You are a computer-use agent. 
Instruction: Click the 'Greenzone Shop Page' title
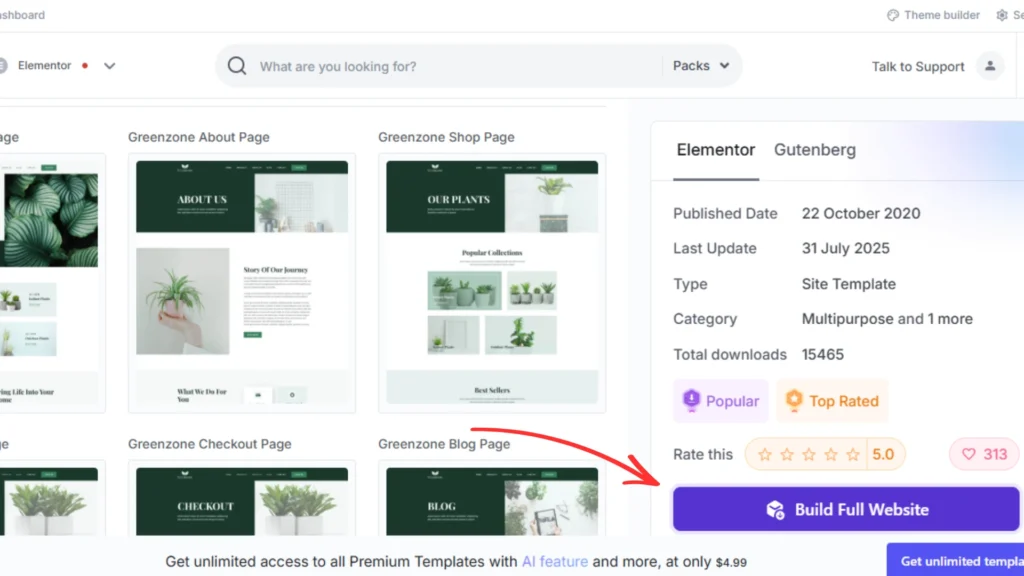click(x=446, y=137)
